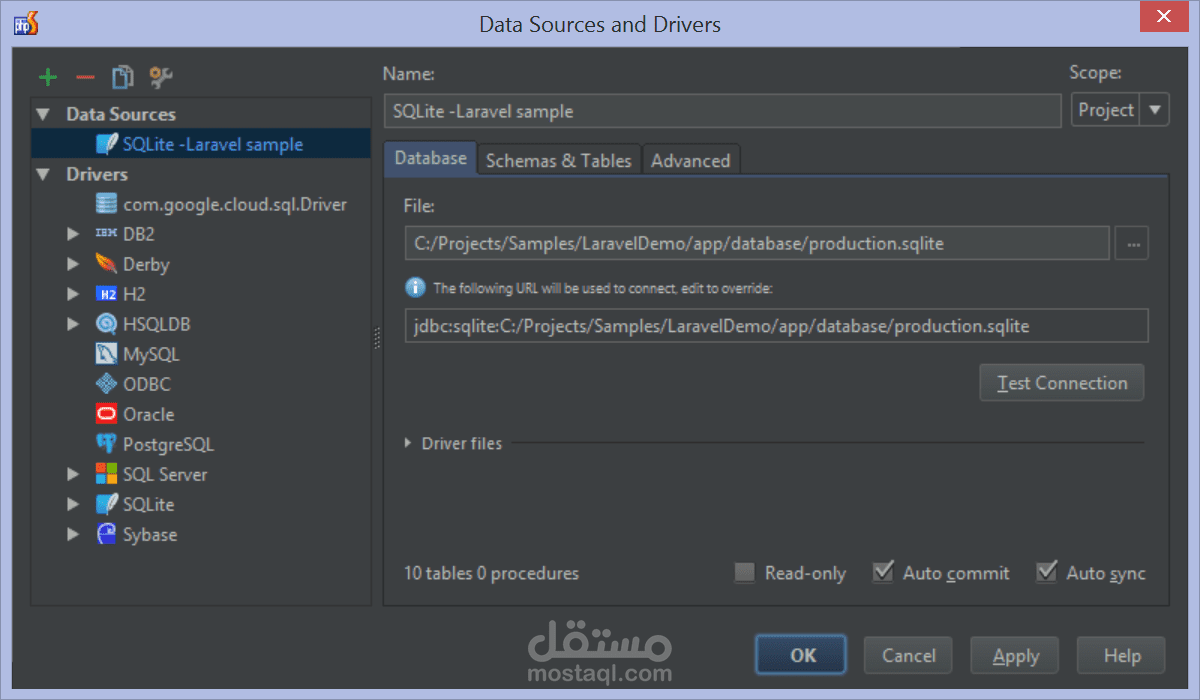
Task: Expand the Driver files section
Action: (x=408, y=443)
